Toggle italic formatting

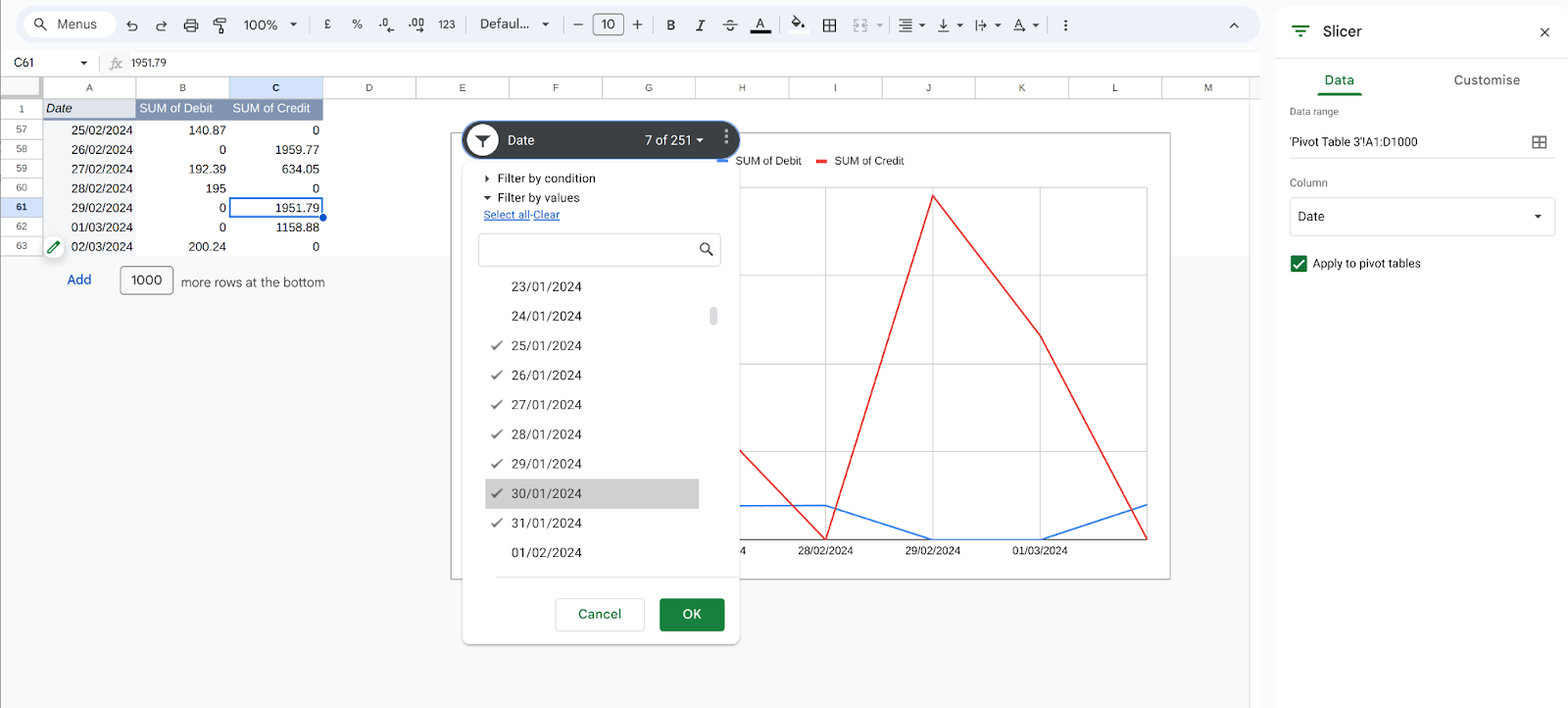pyautogui.click(x=700, y=25)
